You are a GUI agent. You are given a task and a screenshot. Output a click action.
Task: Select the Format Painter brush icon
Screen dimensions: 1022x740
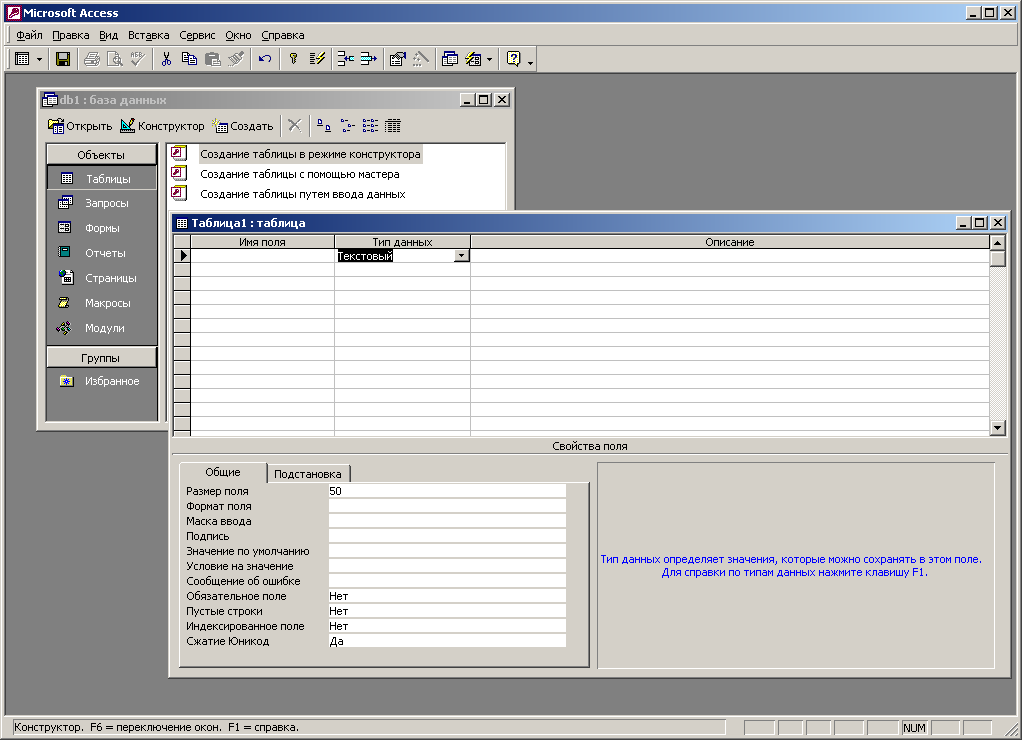click(x=236, y=59)
